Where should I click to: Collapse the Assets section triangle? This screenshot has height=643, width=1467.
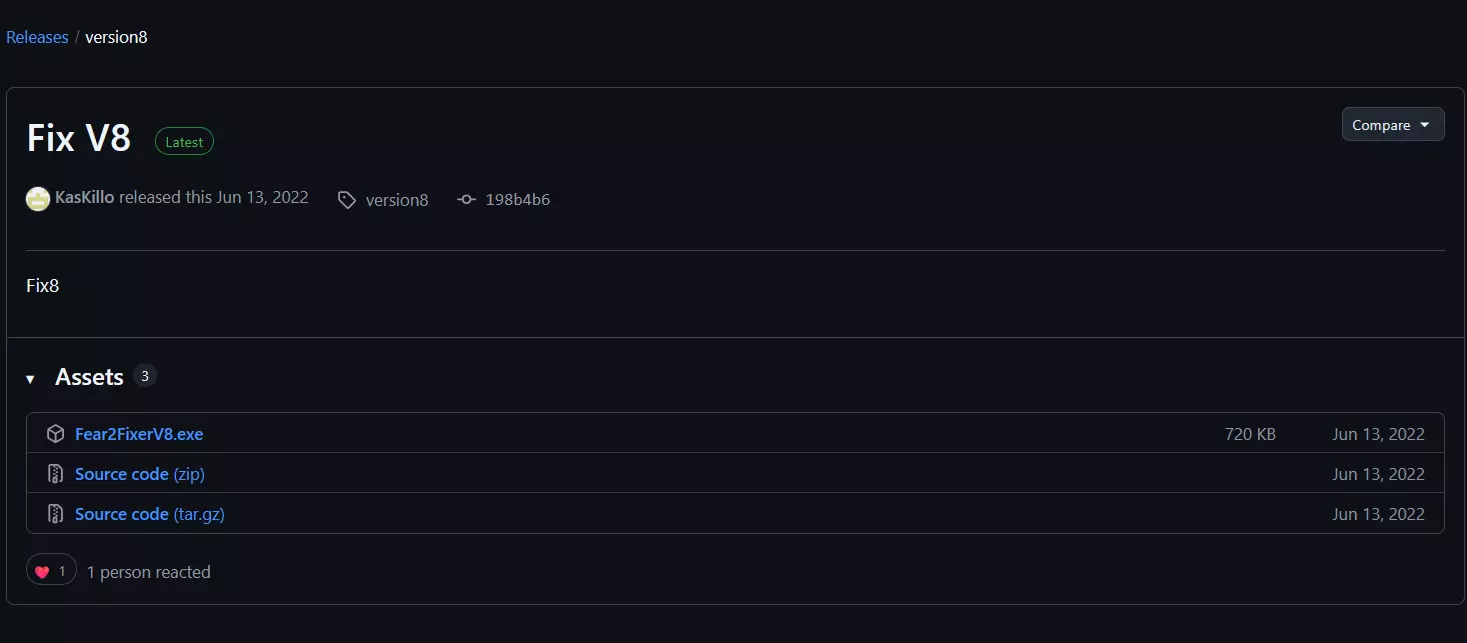point(30,379)
